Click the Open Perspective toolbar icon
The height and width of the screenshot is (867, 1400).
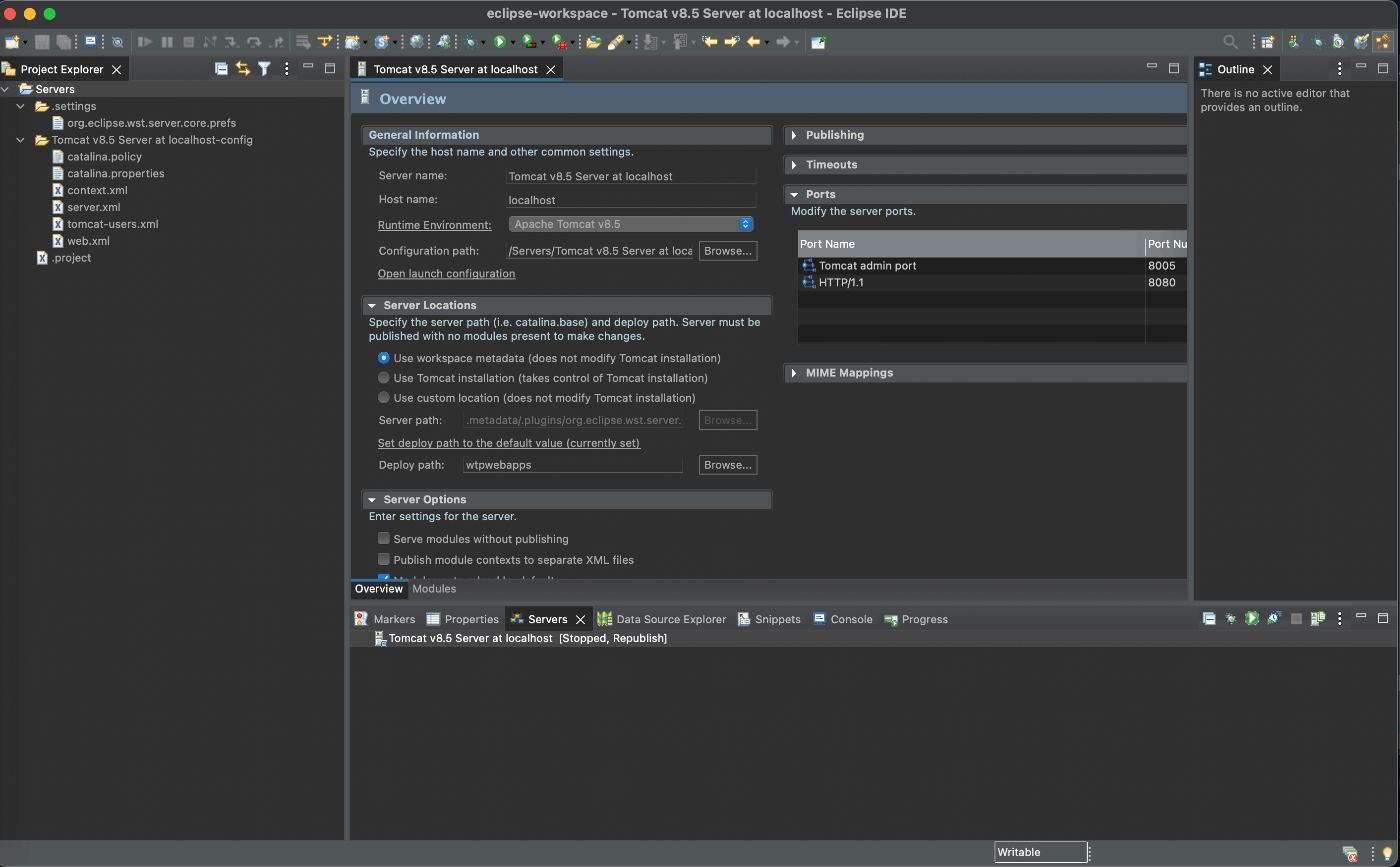1267,42
